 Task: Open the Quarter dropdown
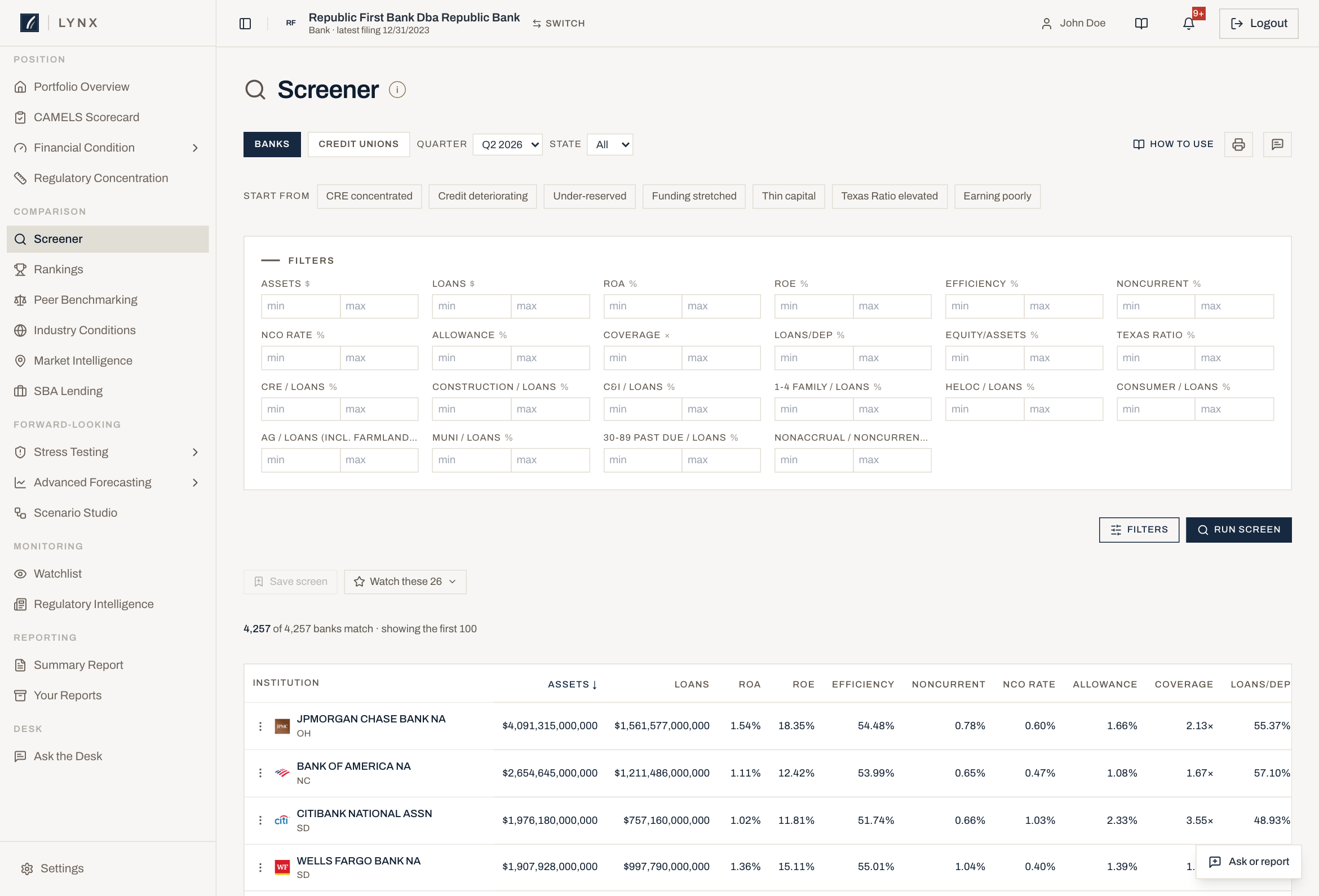click(507, 145)
